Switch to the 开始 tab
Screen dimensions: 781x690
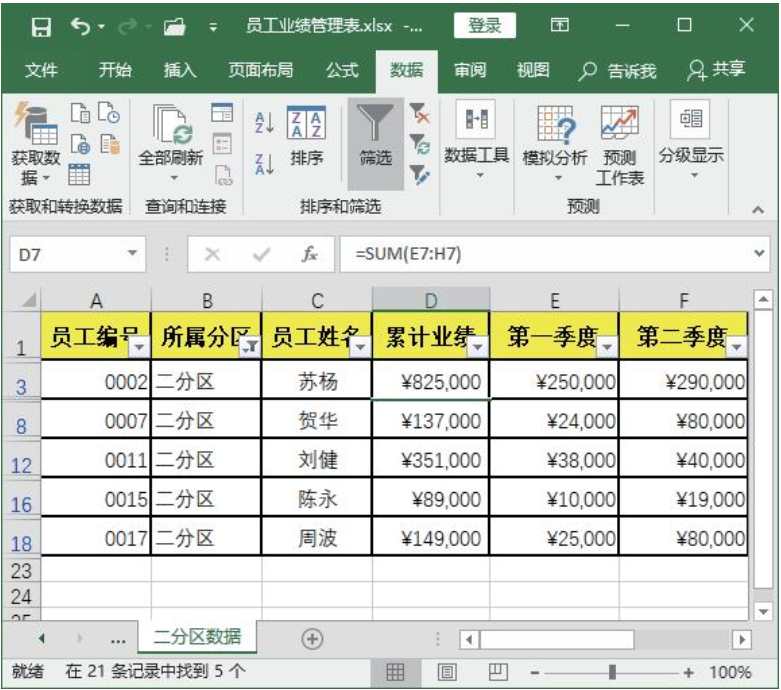tap(115, 70)
